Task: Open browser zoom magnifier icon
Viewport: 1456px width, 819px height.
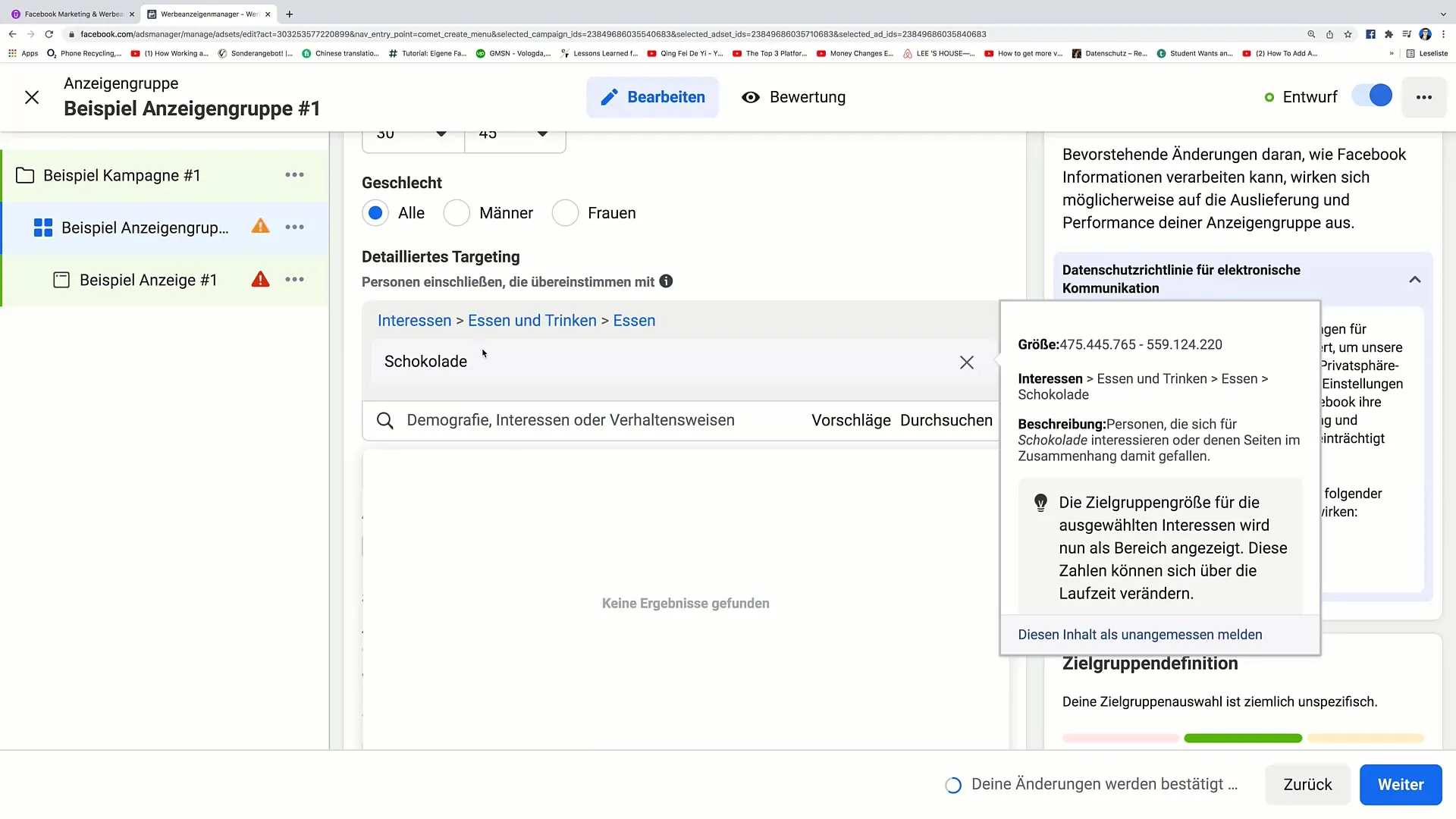Action: click(x=1311, y=34)
